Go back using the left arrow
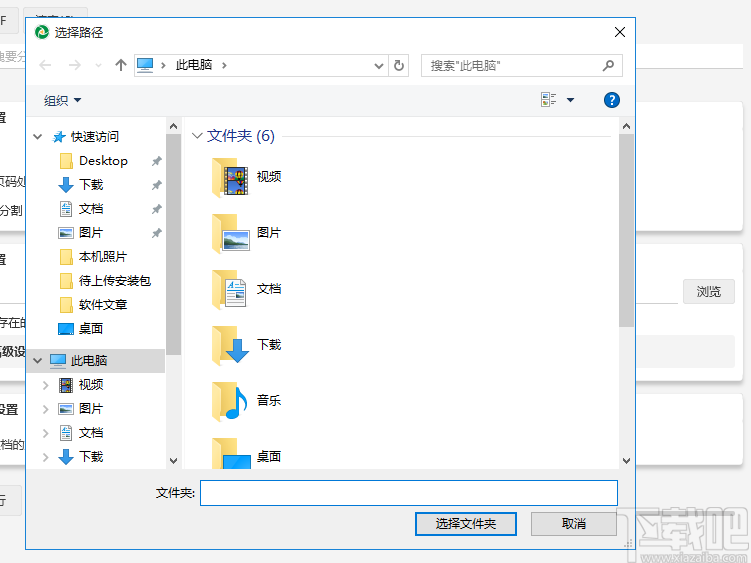The image size is (751, 563). point(45,65)
